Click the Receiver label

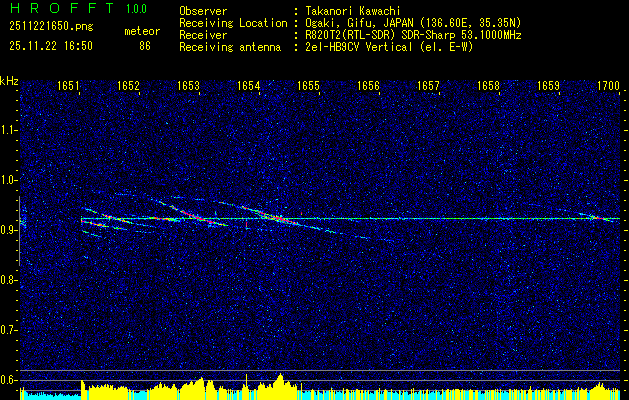[203, 35]
